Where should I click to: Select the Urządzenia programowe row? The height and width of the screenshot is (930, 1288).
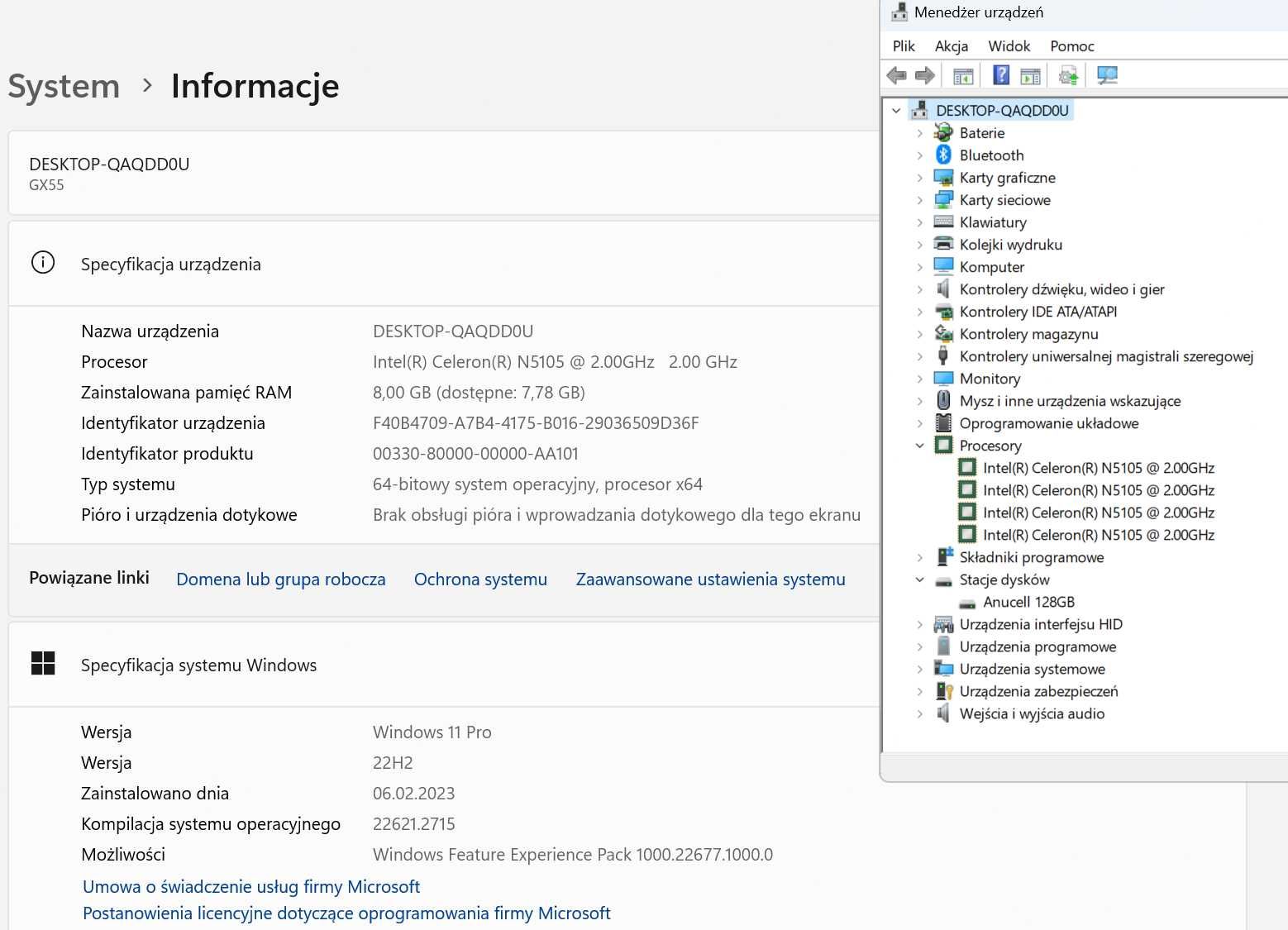click(1038, 646)
